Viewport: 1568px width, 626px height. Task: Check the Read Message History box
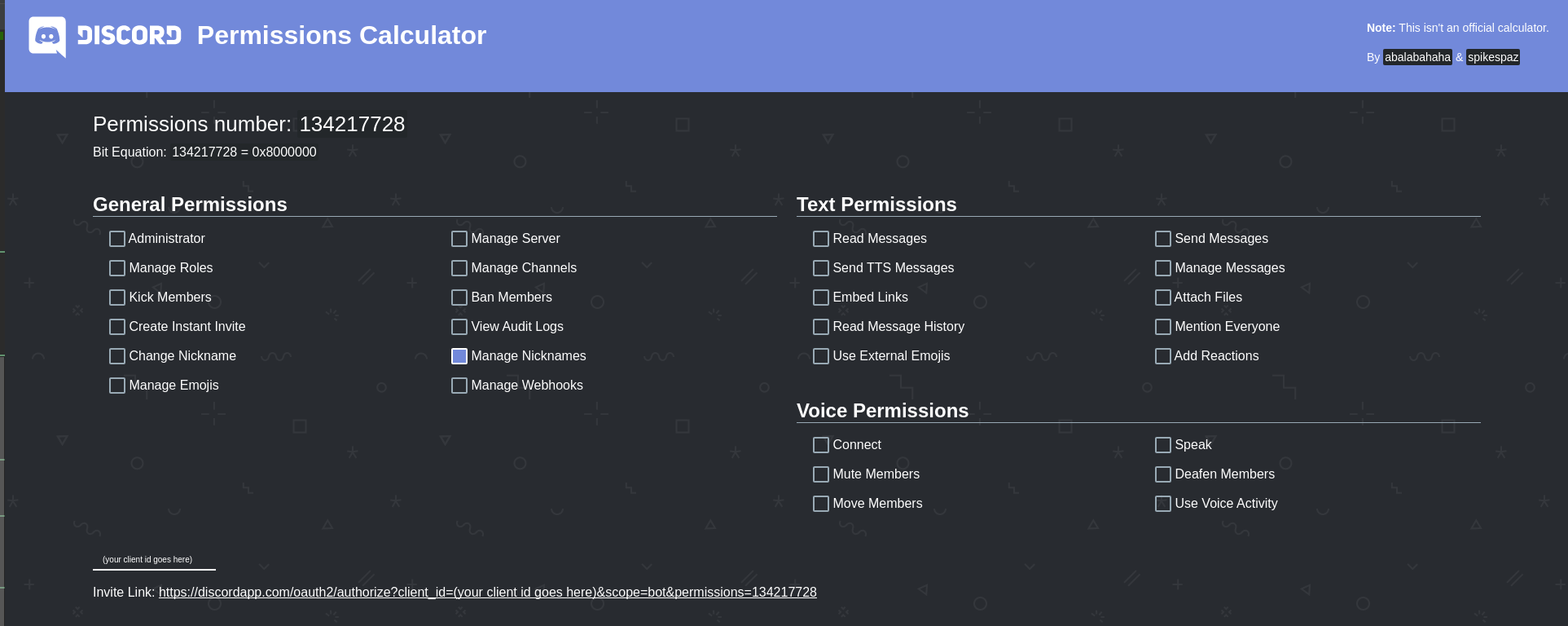[x=821, y=327]
